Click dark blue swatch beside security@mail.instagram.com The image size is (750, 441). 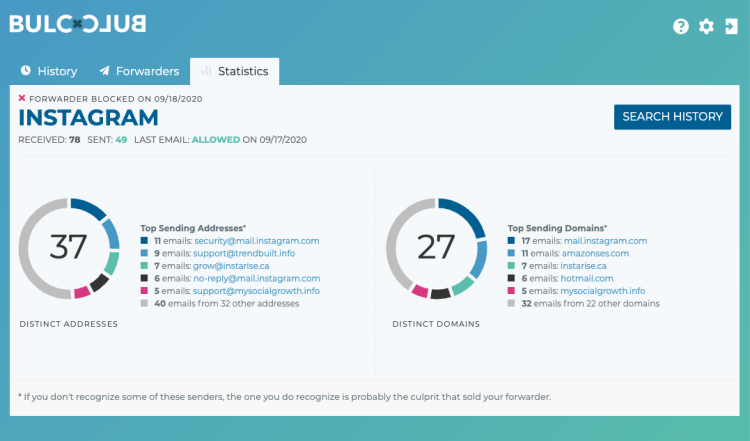pos(144,241)
